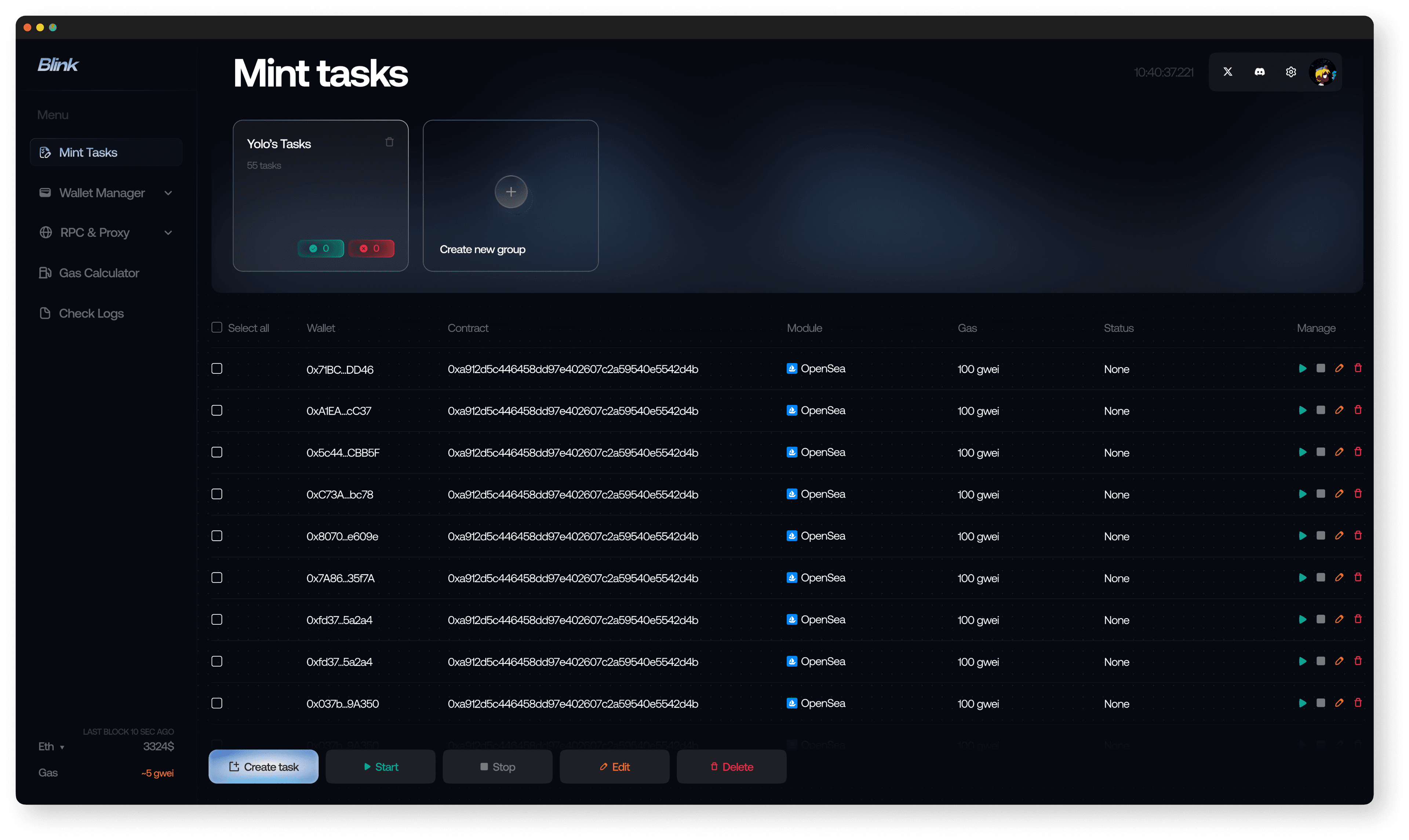Delete the 0xC73A..bc78 task with trash icon
The image size is (1409, 840).
pyautogui.click(x=1358, y=494)
